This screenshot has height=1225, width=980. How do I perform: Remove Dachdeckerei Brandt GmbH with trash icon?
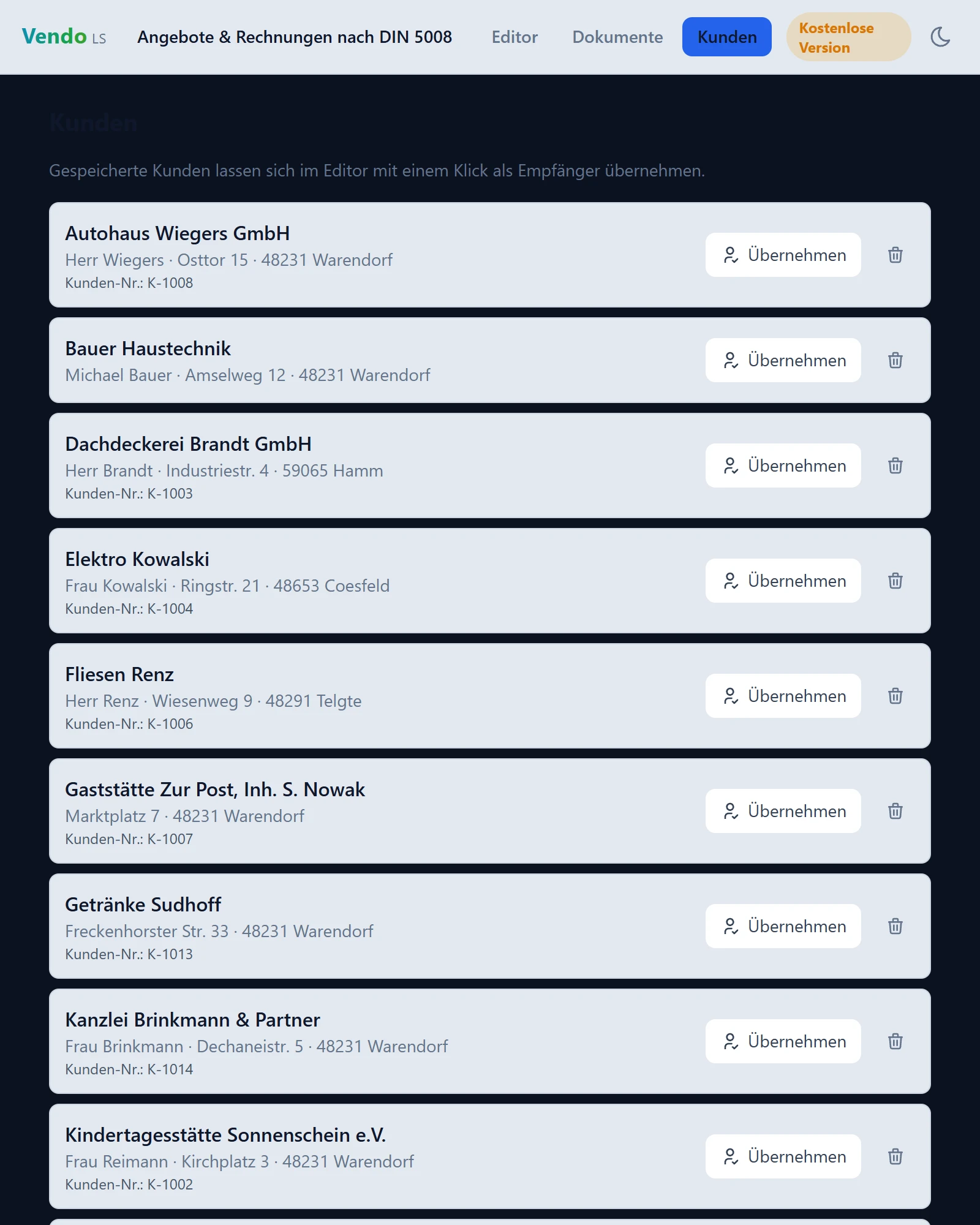895,466
